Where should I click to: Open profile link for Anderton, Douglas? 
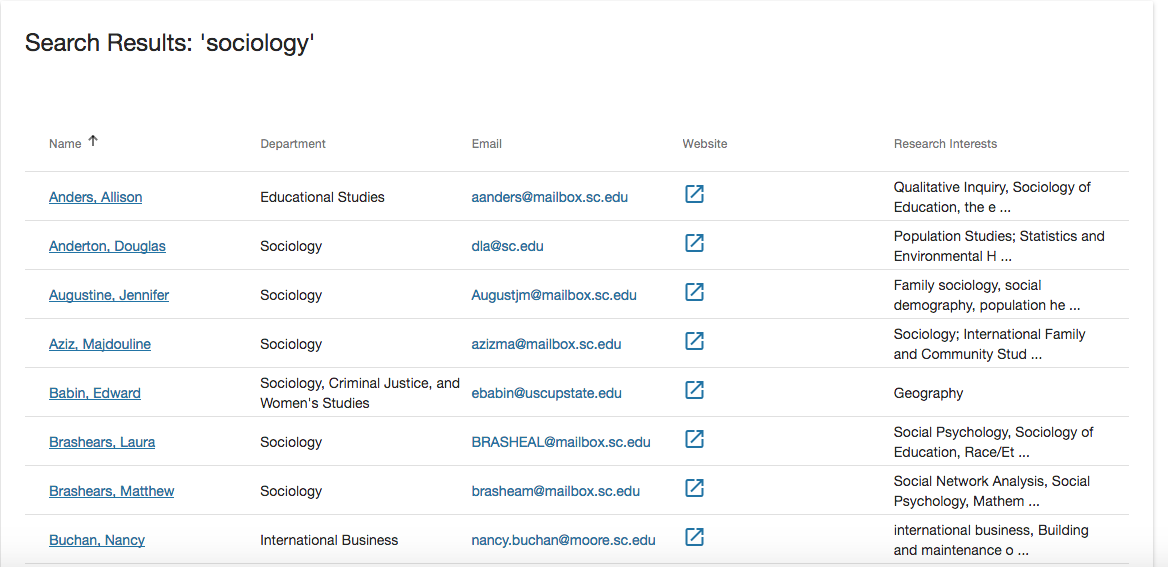pyautogui.click(x=107, y=247)
